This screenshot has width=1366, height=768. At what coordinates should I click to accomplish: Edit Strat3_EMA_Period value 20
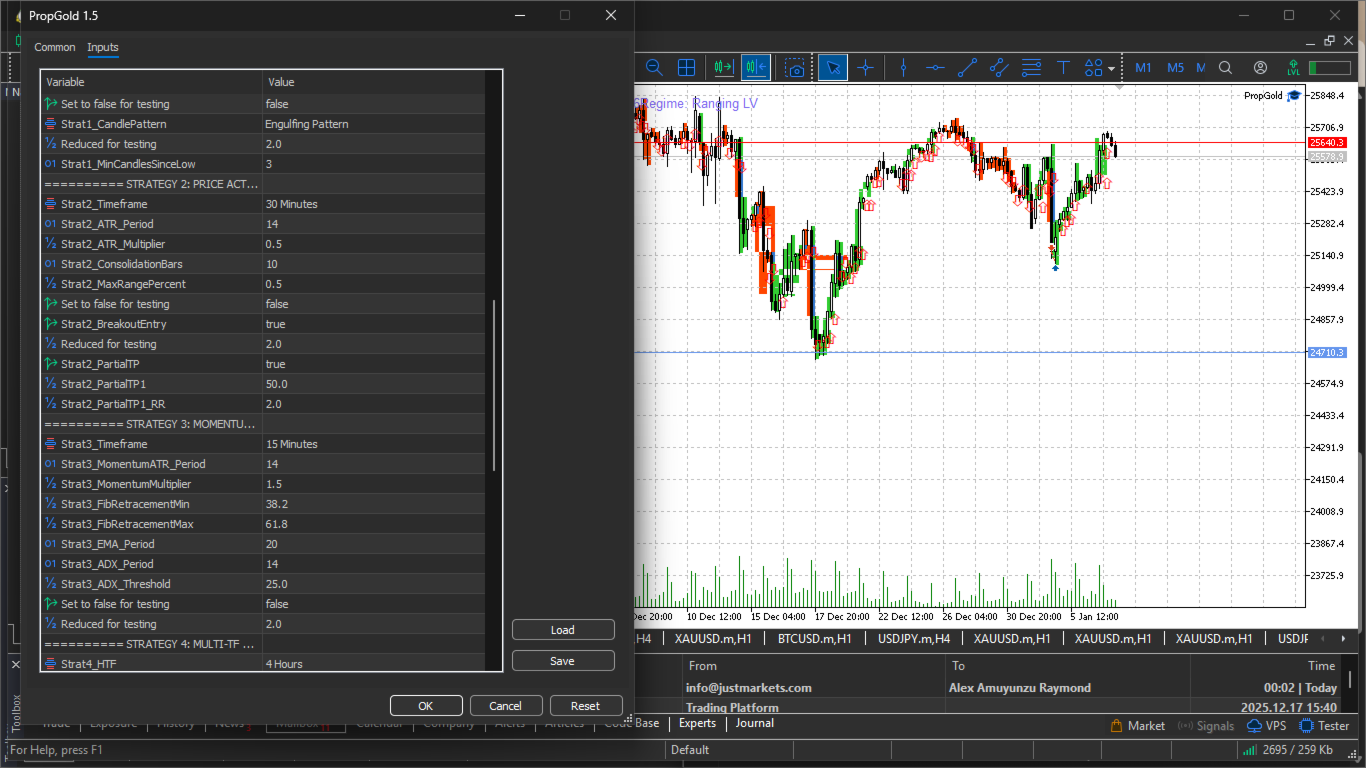coord(373,544)
